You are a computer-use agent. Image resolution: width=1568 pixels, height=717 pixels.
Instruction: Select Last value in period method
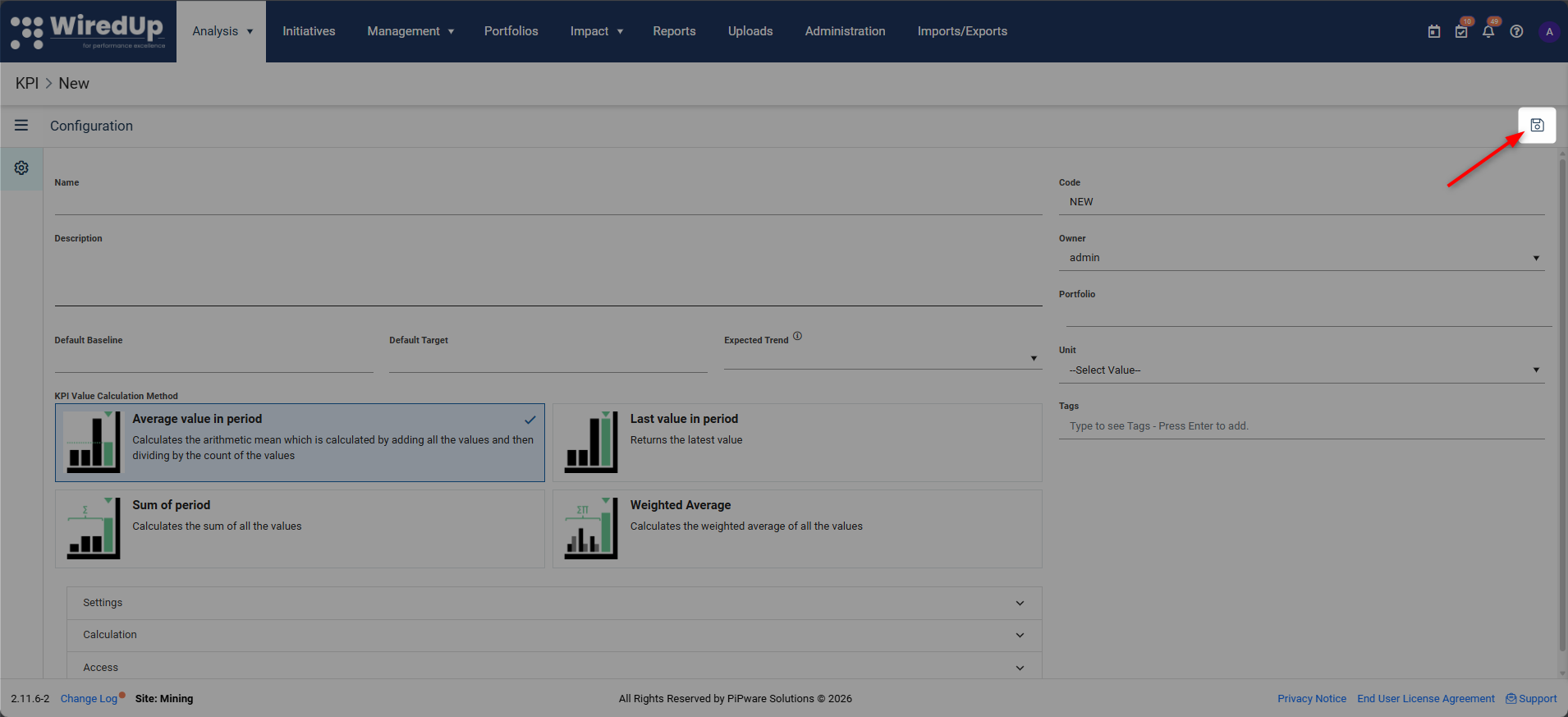pos(797,443)
